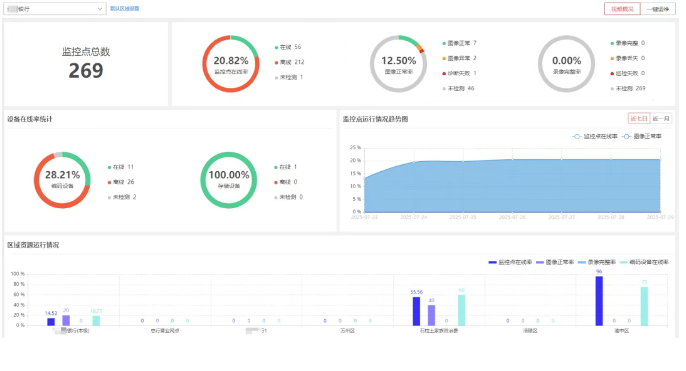This screenshot has width=686, height=371.
Task: Select the 近七日 trend tab
Action: (x=639, y=119)
